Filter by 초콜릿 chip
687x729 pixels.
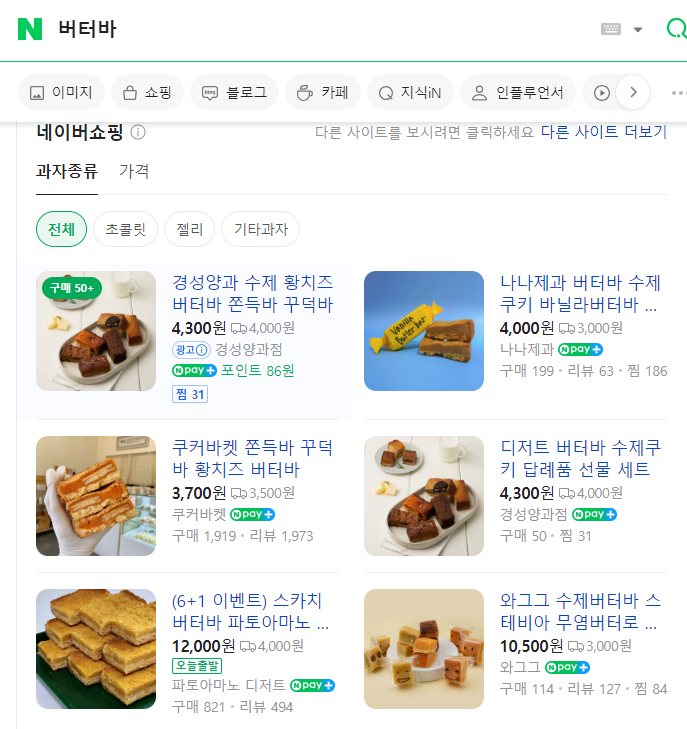pyautogui.click(x=125, y=229)
